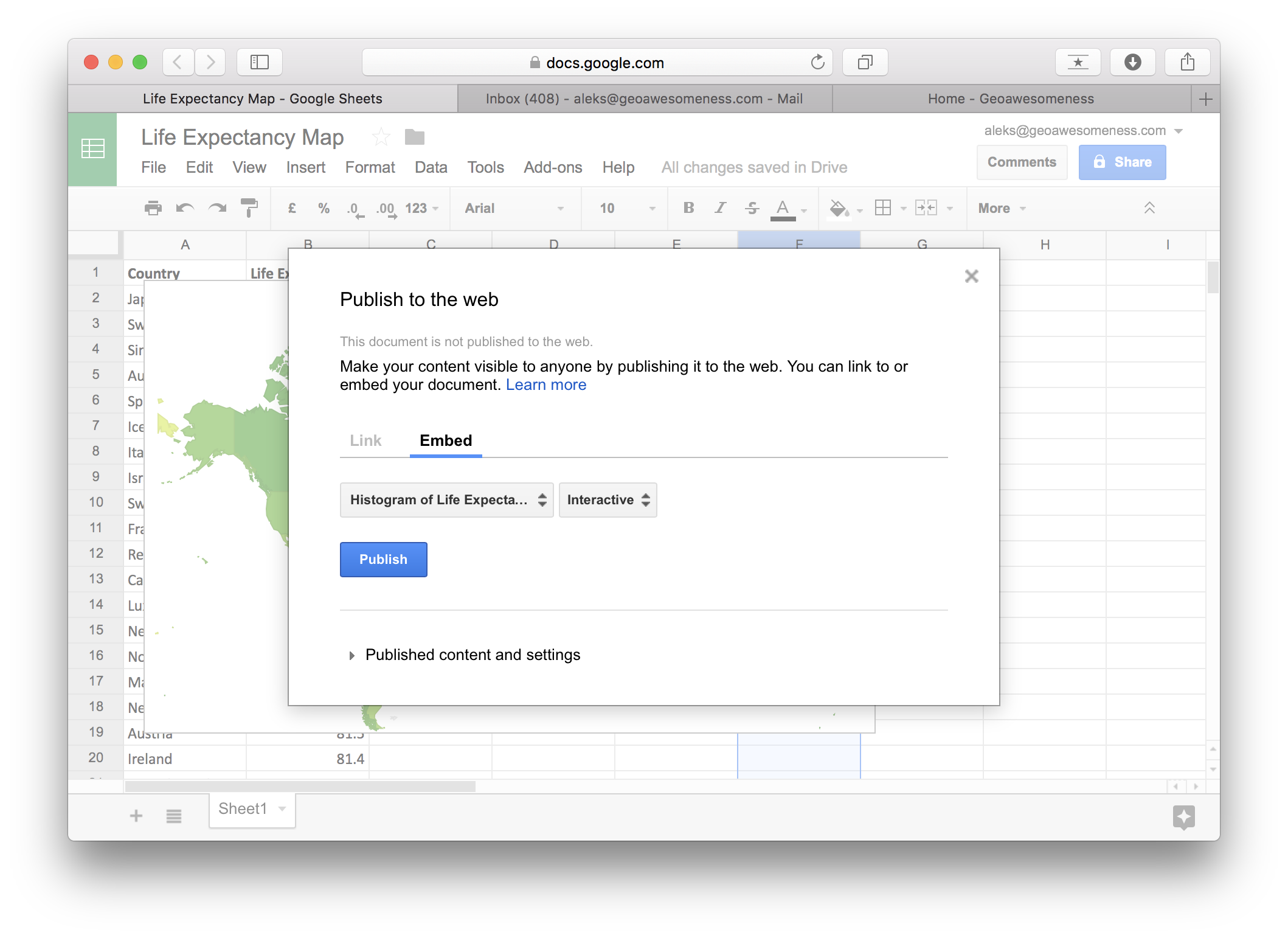Click the Explore icon at bottom right
The height and width of the screenshot is (938, 1288).
pos(1183,817)
